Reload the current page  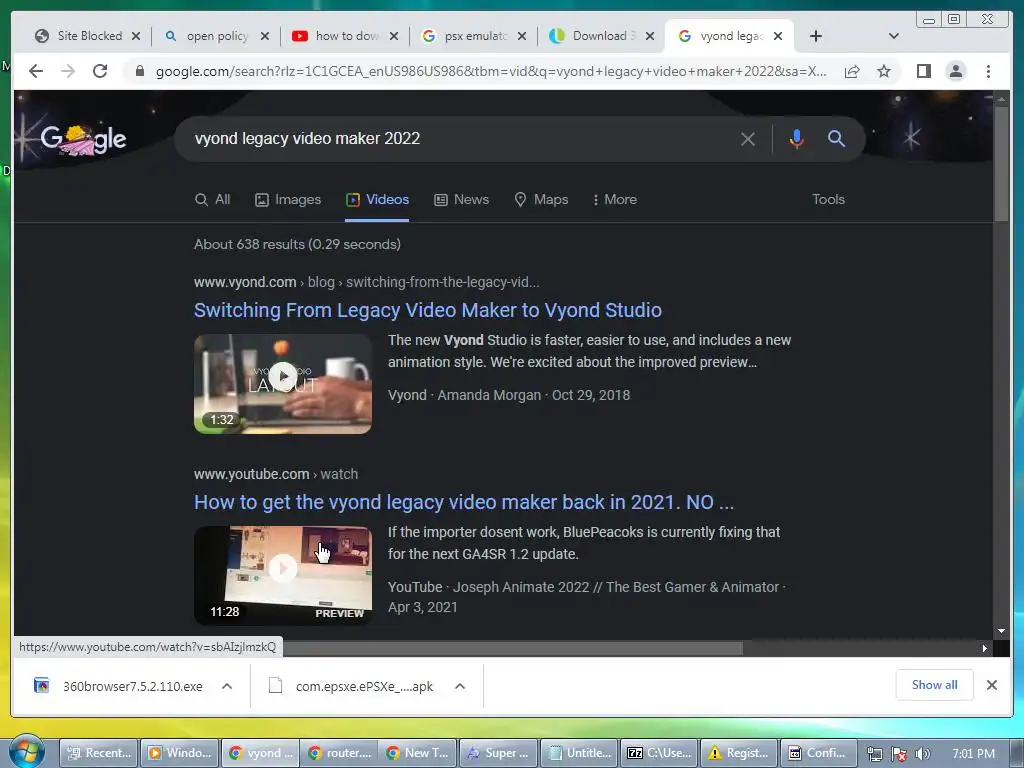coord(100,71)
